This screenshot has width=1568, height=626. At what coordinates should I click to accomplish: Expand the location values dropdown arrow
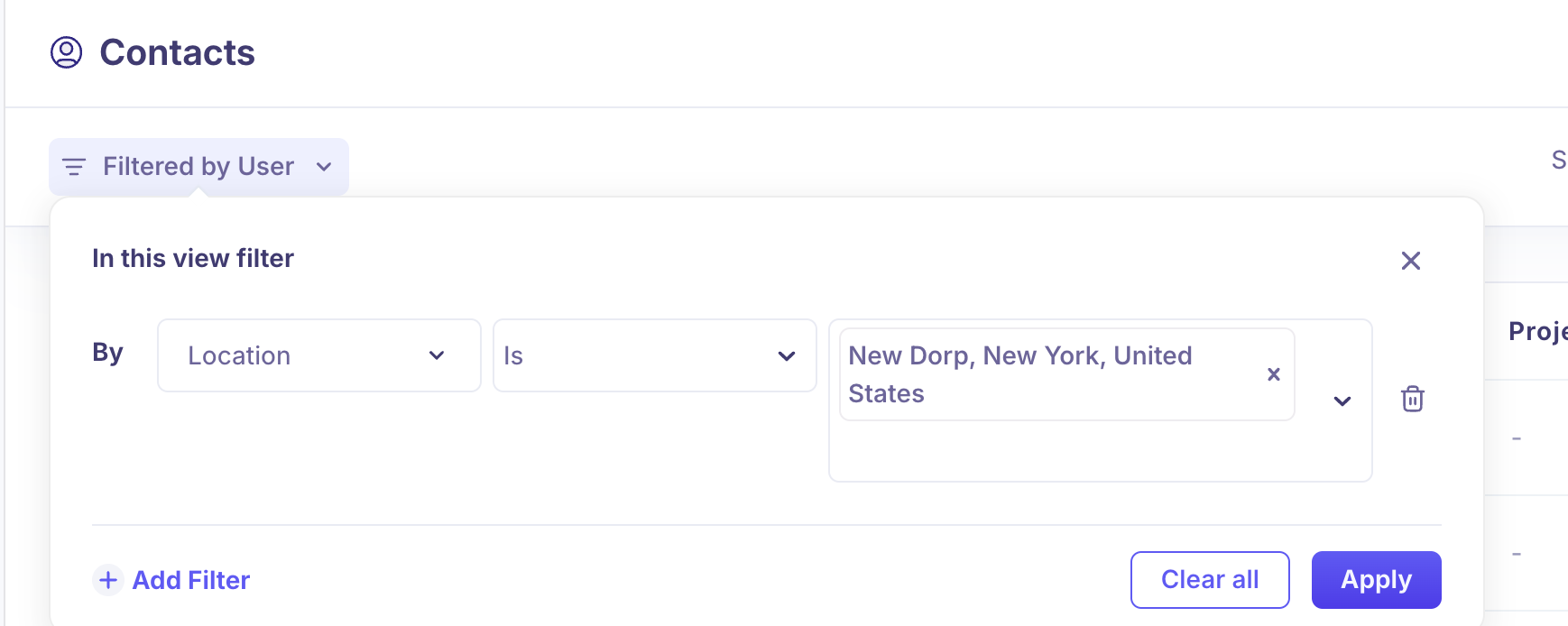1342,400
